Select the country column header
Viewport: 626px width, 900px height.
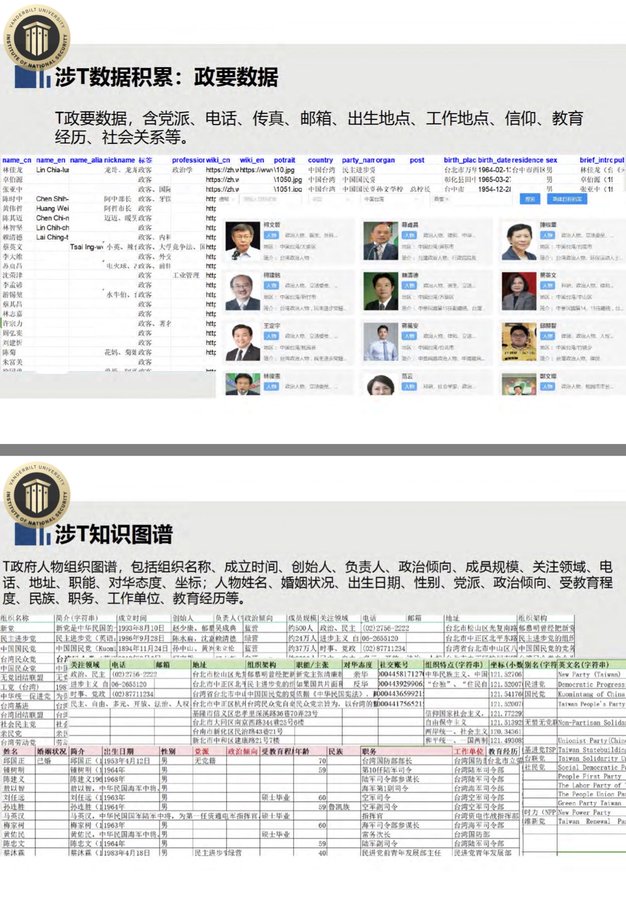[x=320, y=160]
